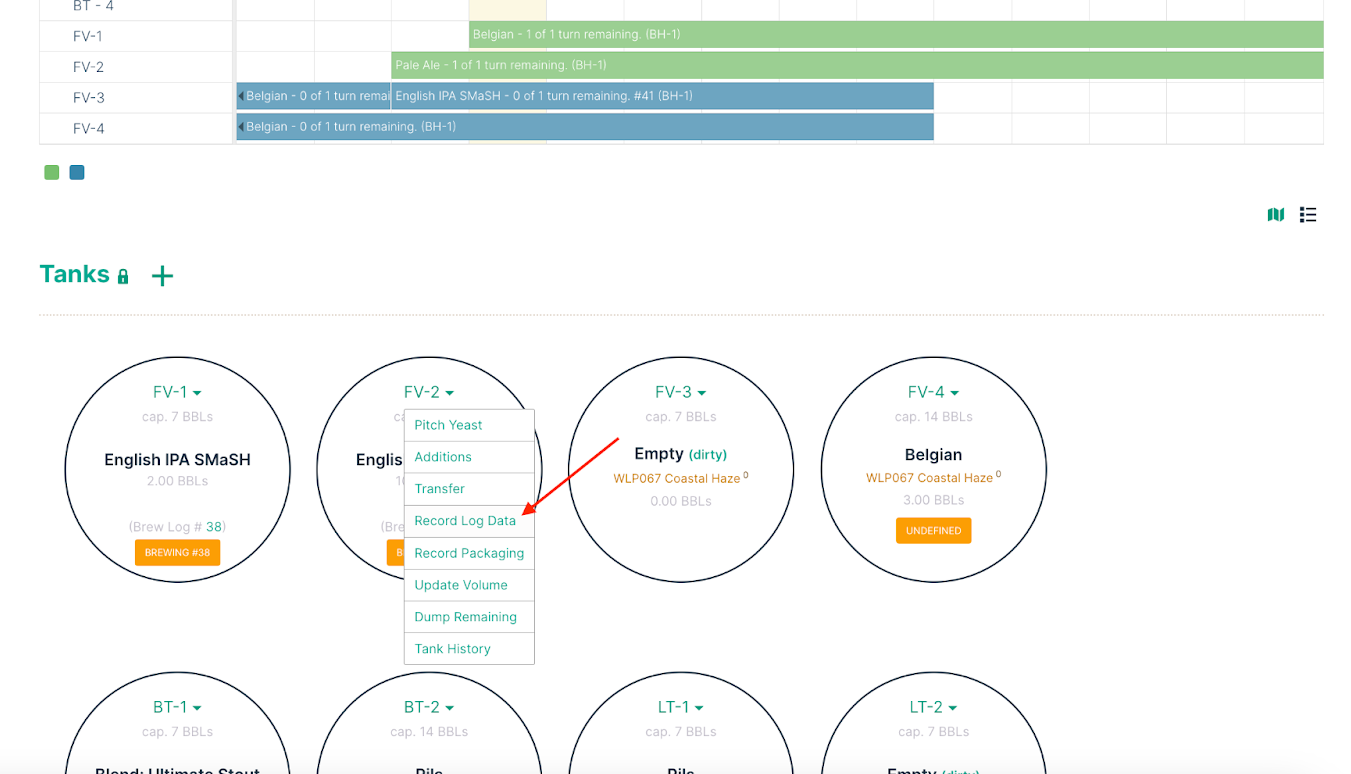Click 2.00 BBLs volume in FV-1
The height and width of the screenshot is (774, 1351).
coord(177,481)
